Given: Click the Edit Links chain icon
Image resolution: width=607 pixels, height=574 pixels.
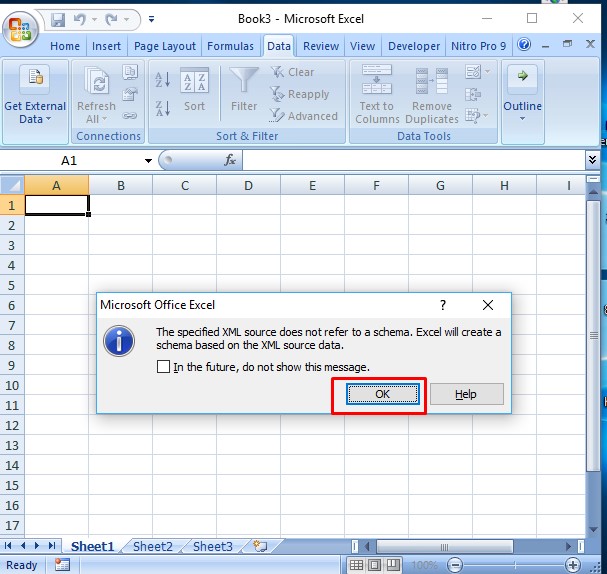Looking at the screenshot, I should point(130,115).
